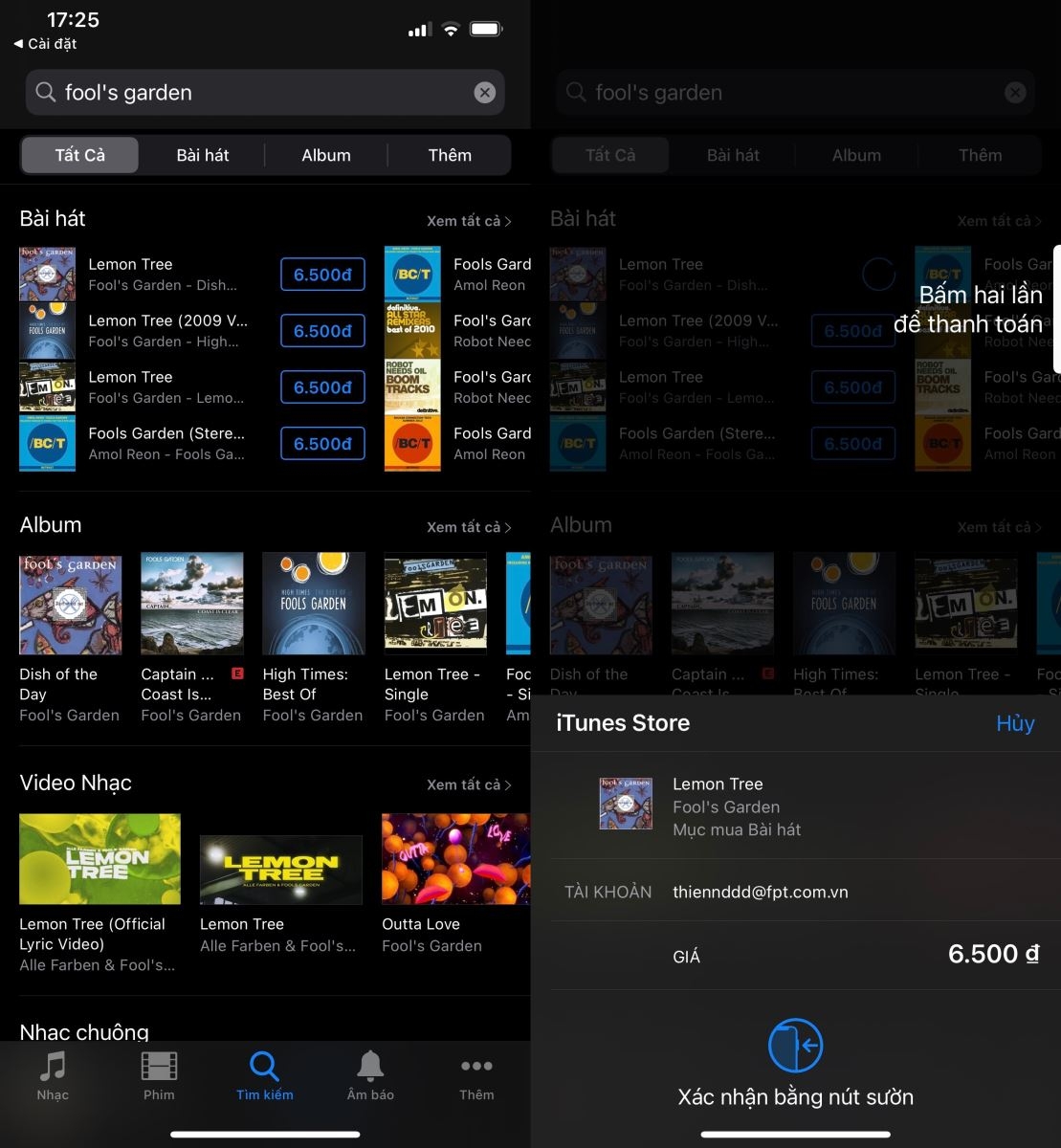Expand Xem tất cả for Album
1061x1148 pixels.
point(469,527)
